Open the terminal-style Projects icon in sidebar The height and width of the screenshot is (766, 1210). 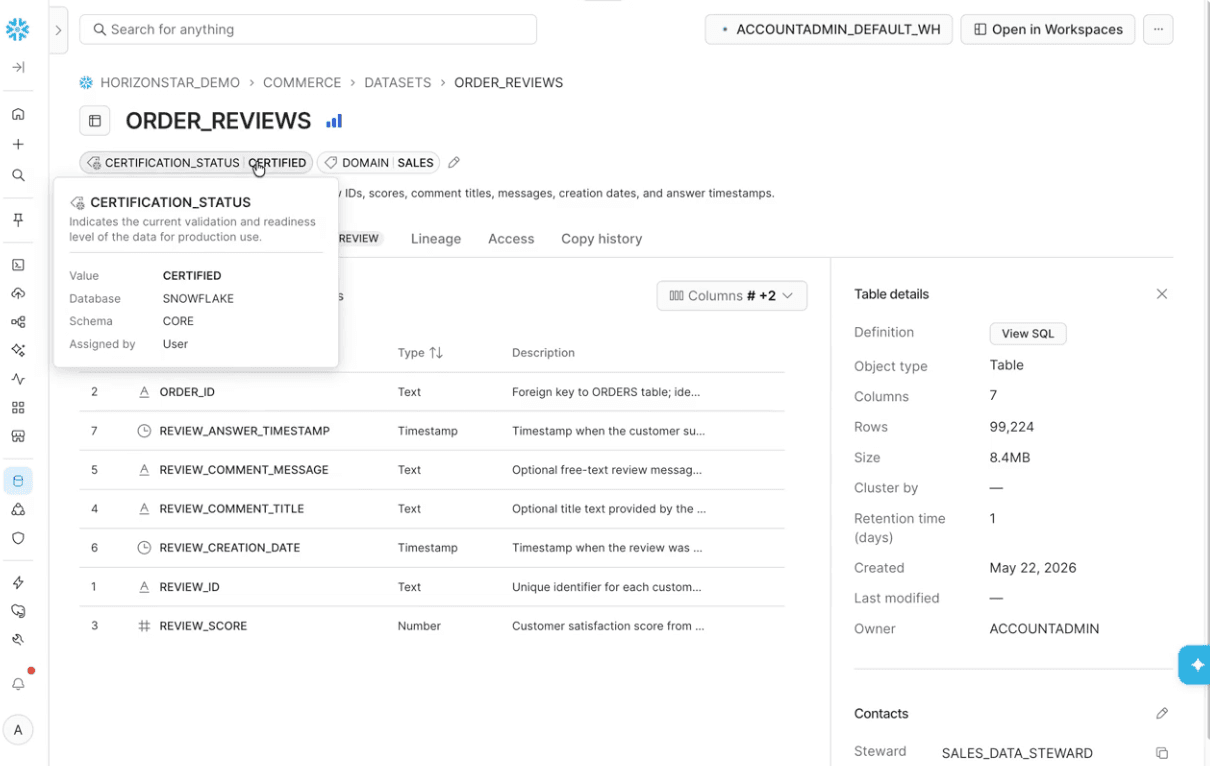(18, 265)
